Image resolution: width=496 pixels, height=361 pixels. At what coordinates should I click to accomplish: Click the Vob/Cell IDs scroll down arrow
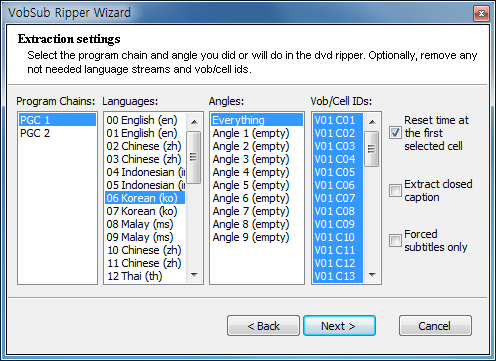coord(372,275)
